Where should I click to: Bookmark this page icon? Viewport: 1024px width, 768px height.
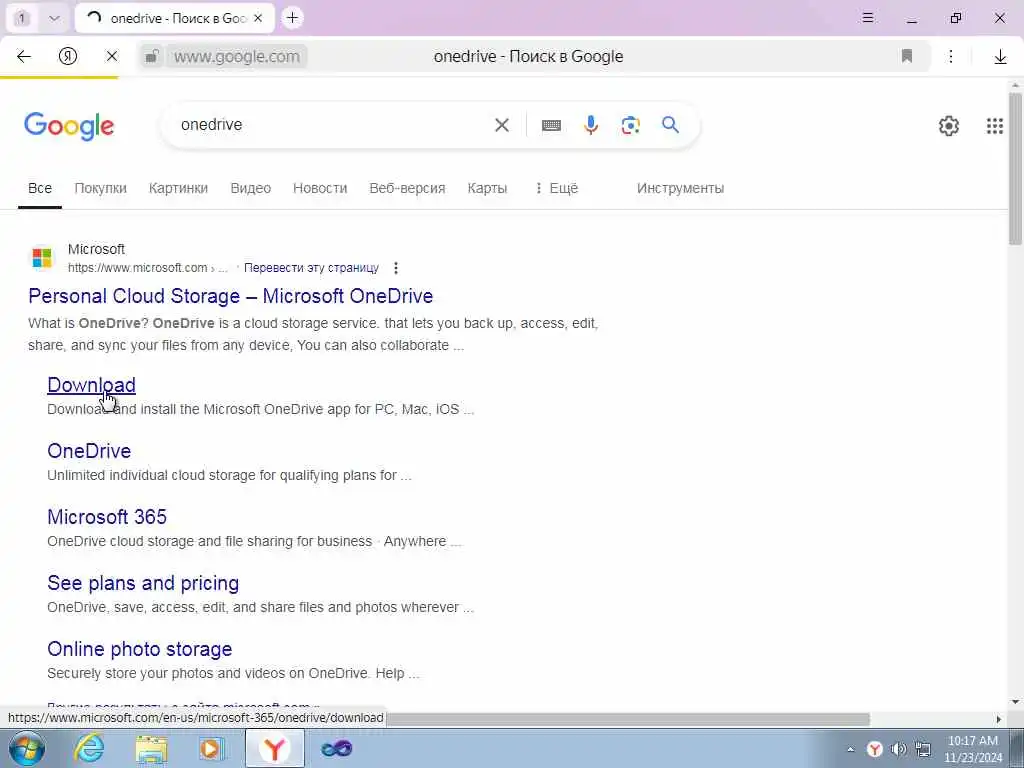coord(906,57)
